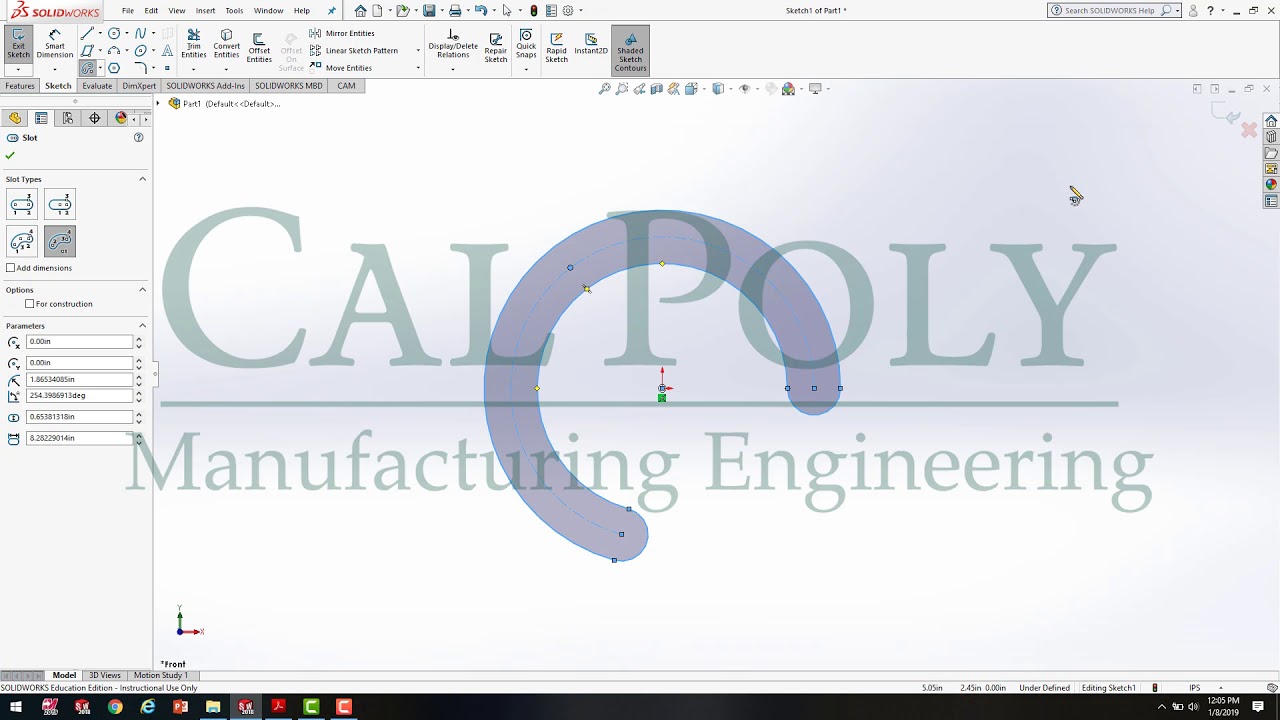The image size is (1280, 720).
Task: Open the Motion Study 1 tab
Action: tap(160, 675)
